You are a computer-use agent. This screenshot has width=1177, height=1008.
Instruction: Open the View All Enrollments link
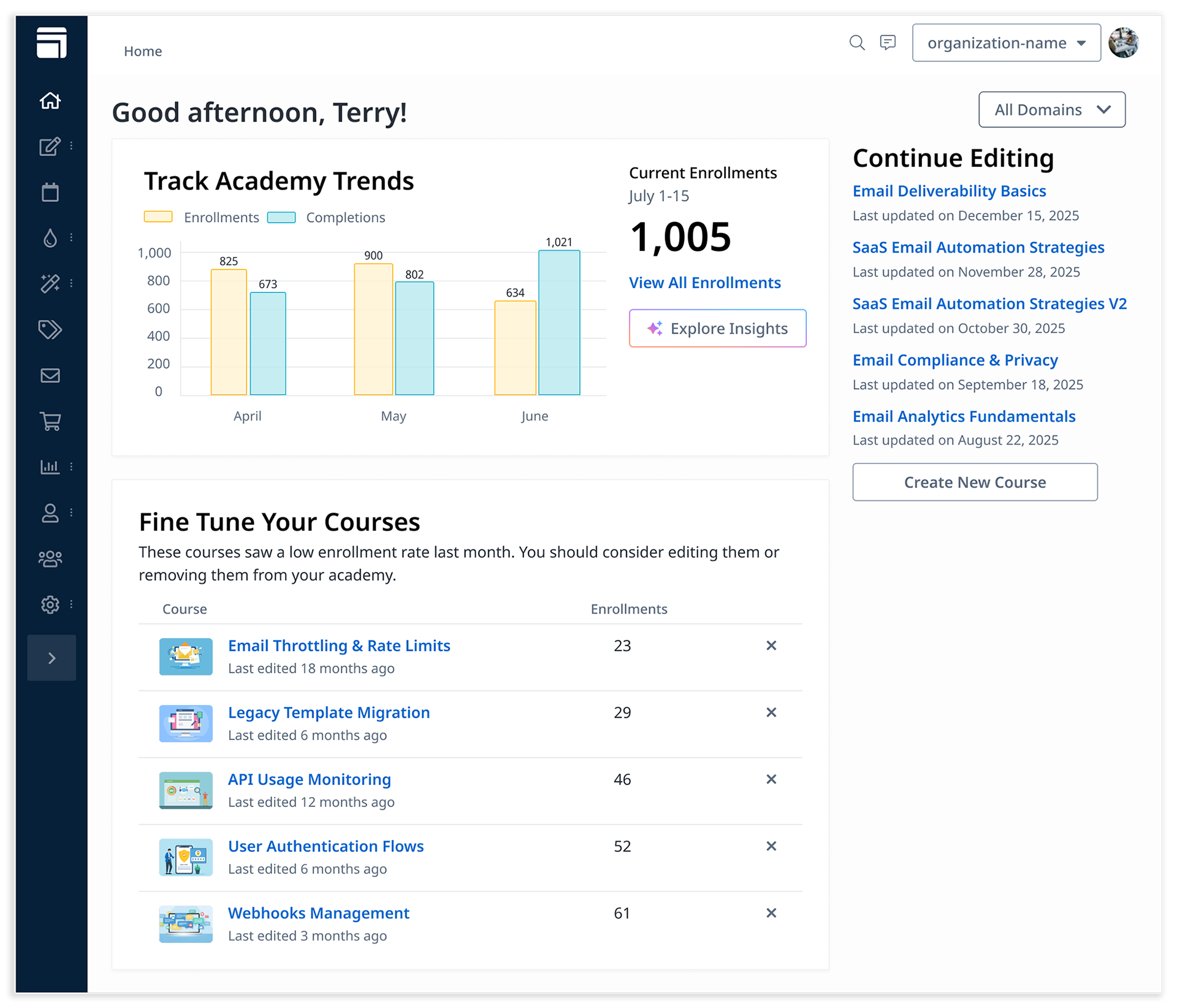(x=705, y=283)
